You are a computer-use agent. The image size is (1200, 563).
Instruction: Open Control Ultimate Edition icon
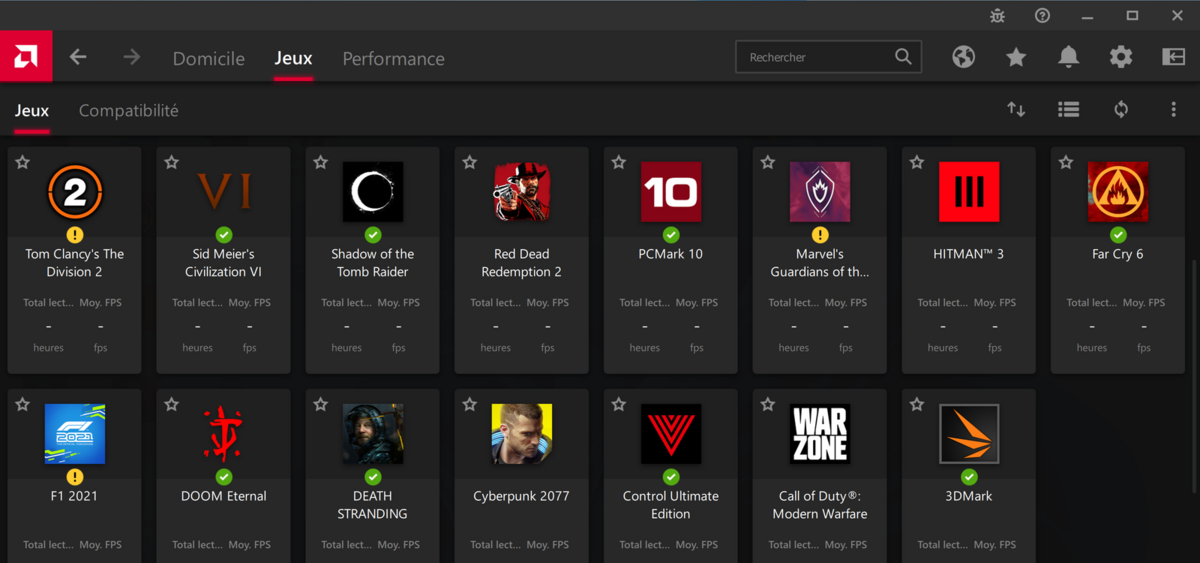671,434
